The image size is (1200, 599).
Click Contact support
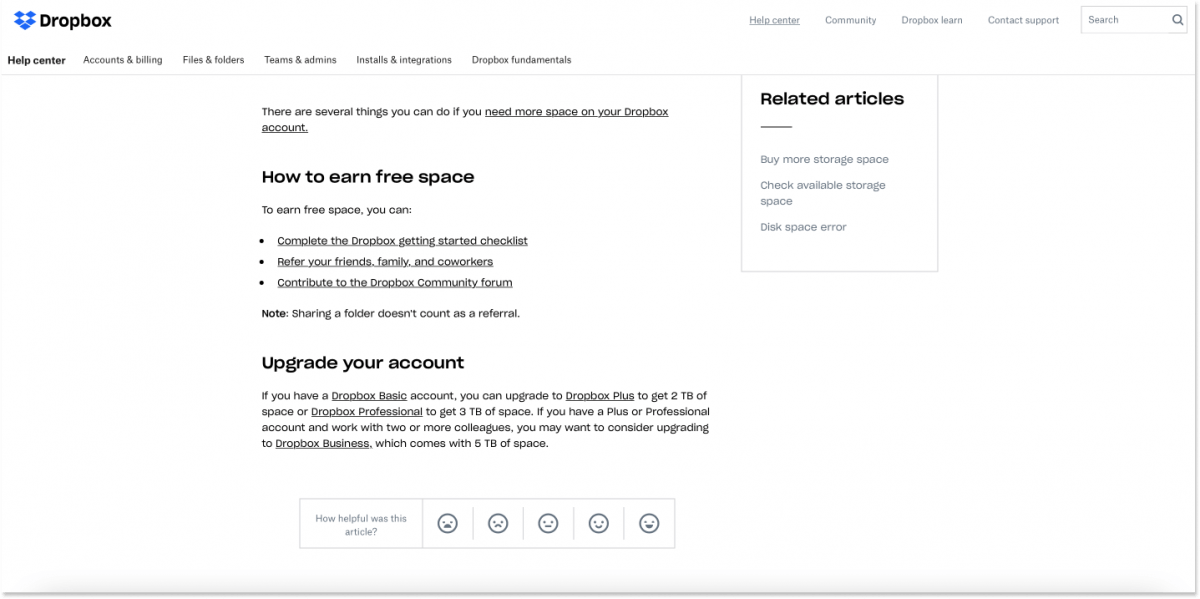click(1022, 20)
